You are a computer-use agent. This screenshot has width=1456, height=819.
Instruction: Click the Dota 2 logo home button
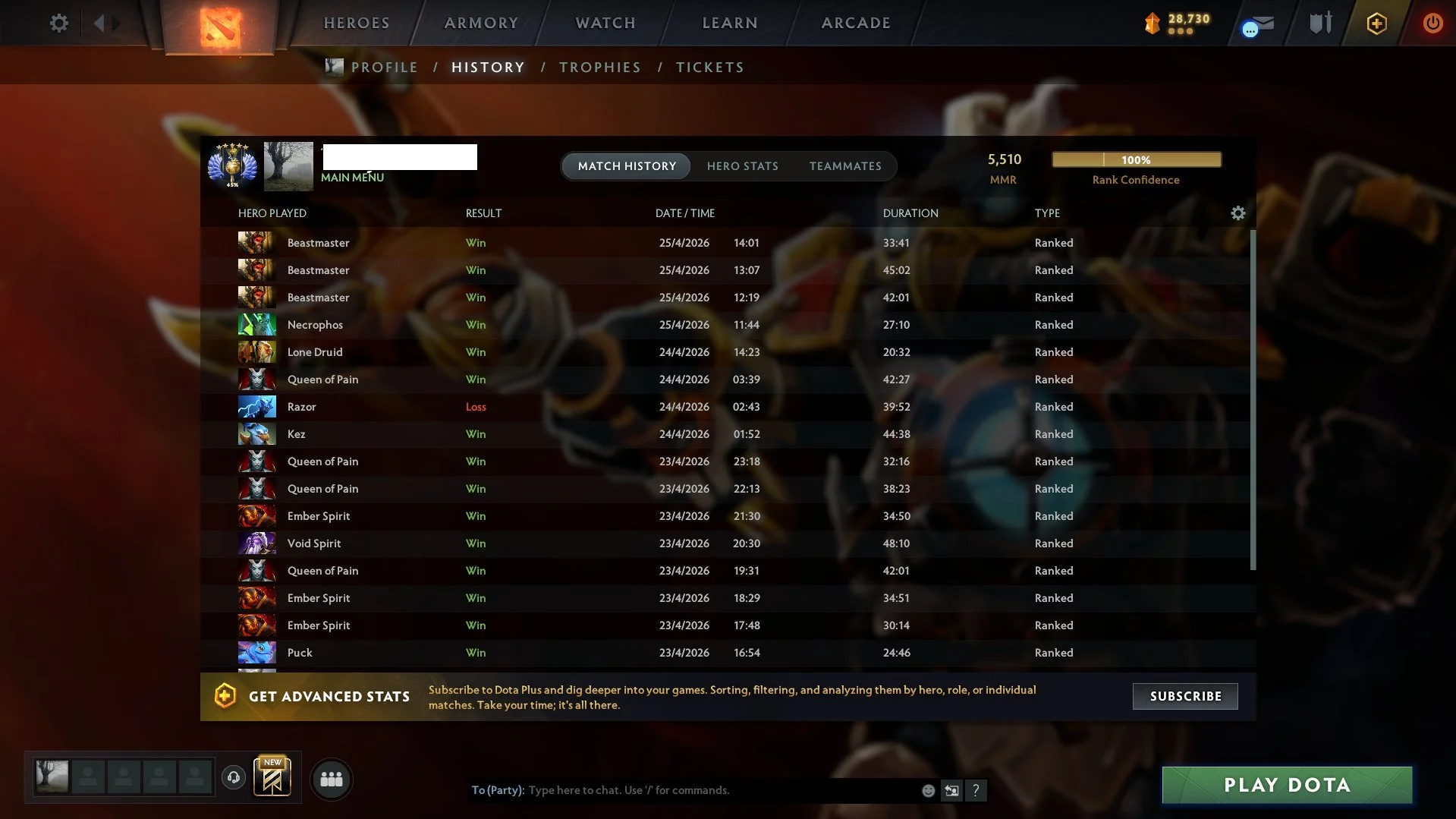click(220, 27)
